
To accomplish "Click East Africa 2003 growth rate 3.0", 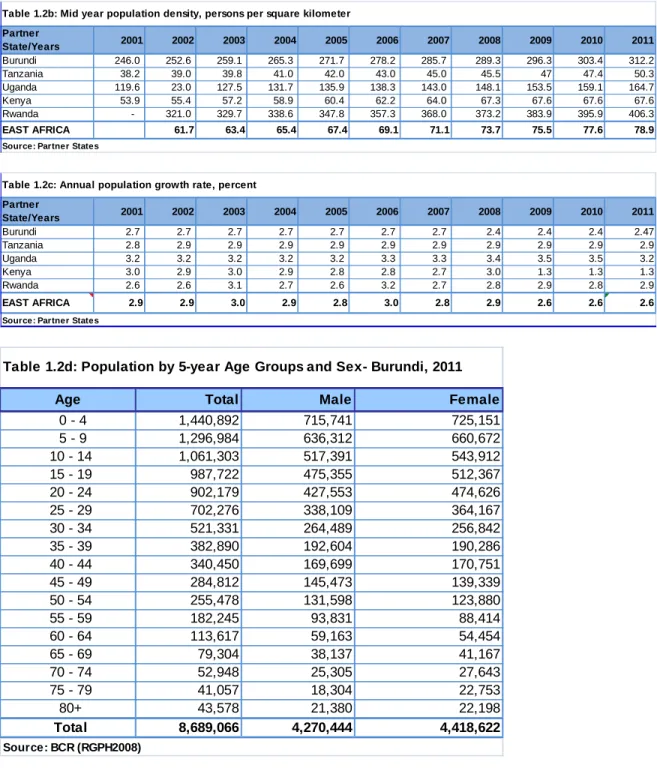I will click(238, 303).
